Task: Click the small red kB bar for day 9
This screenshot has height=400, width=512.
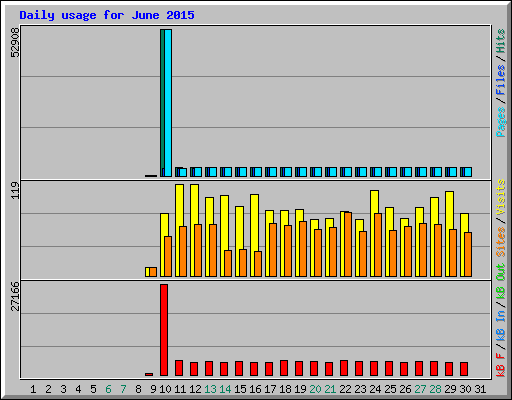Action: [x=149, y=375]
